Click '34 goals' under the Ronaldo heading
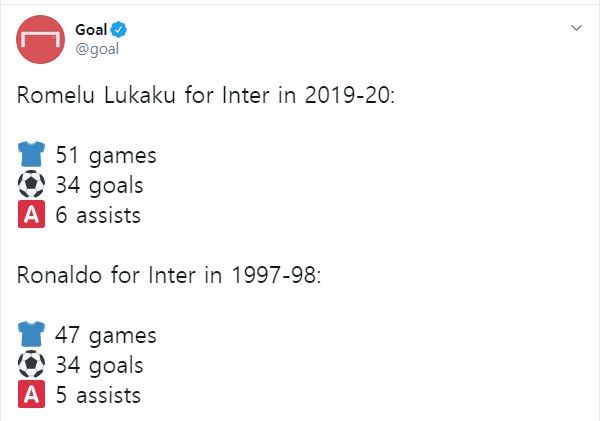The height and width of the screenshot is (421, 604). click(x=100, y=365)
